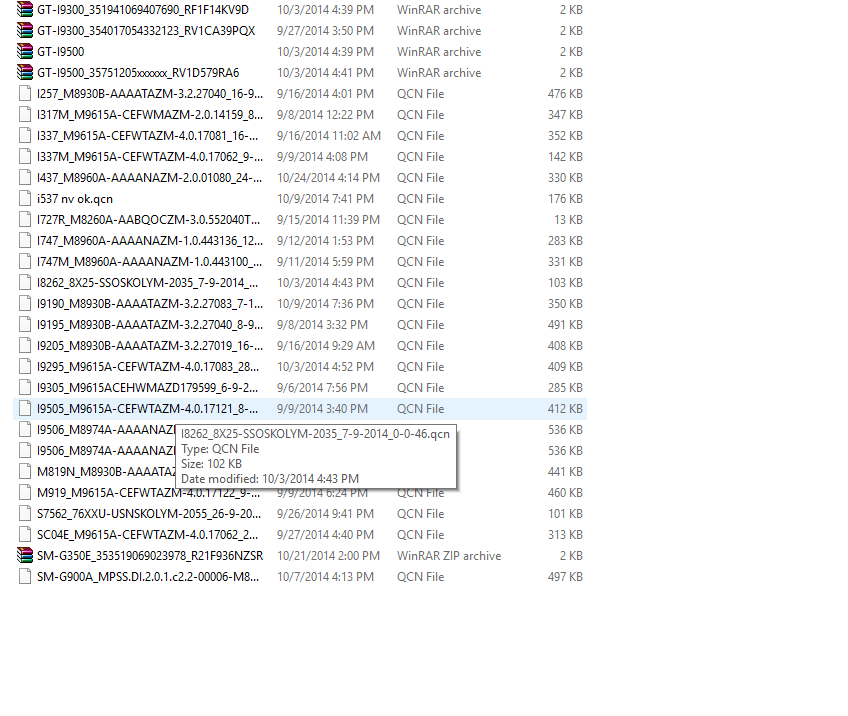Click the file icon of M819N_M8930B
848x716 pixels.
(25, 472)
